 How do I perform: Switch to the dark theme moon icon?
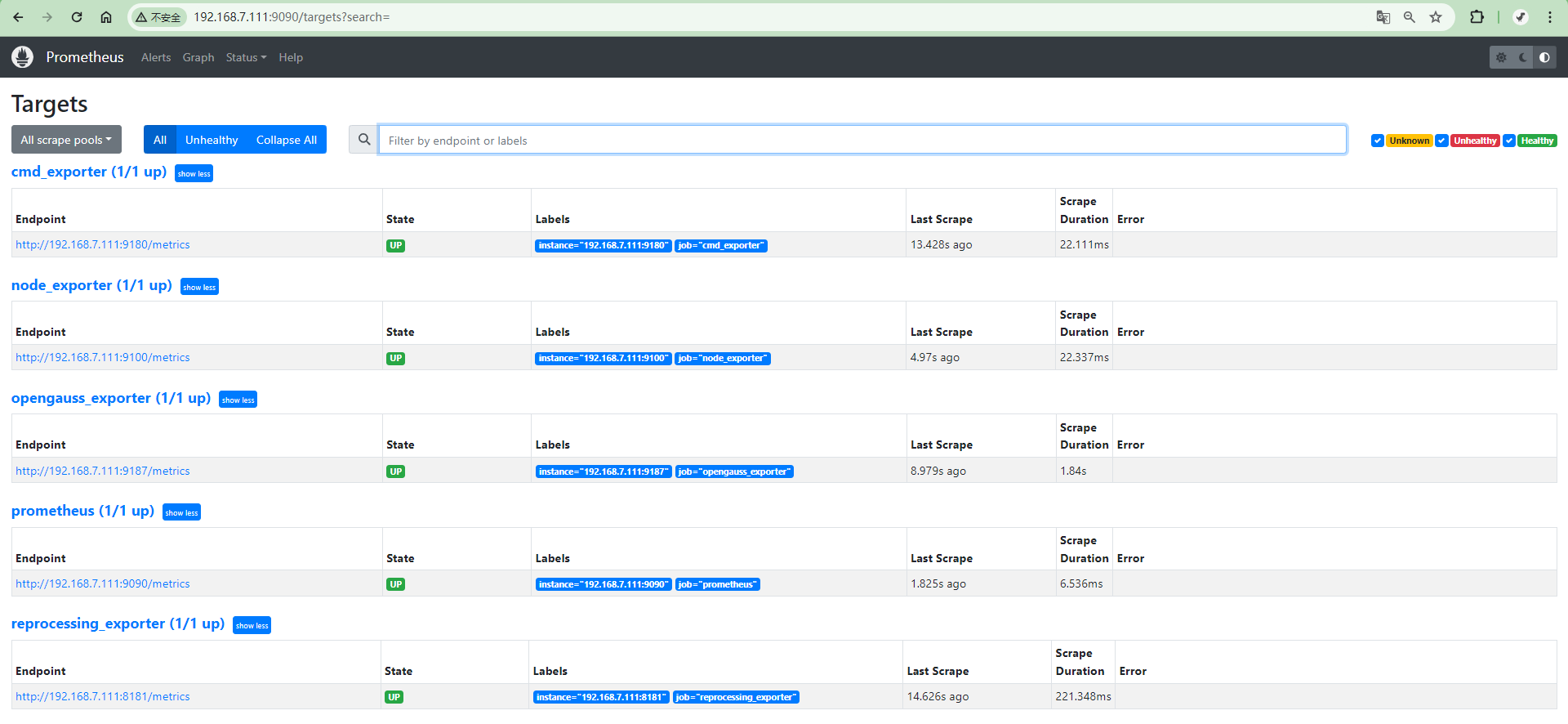click(1523, 57)
